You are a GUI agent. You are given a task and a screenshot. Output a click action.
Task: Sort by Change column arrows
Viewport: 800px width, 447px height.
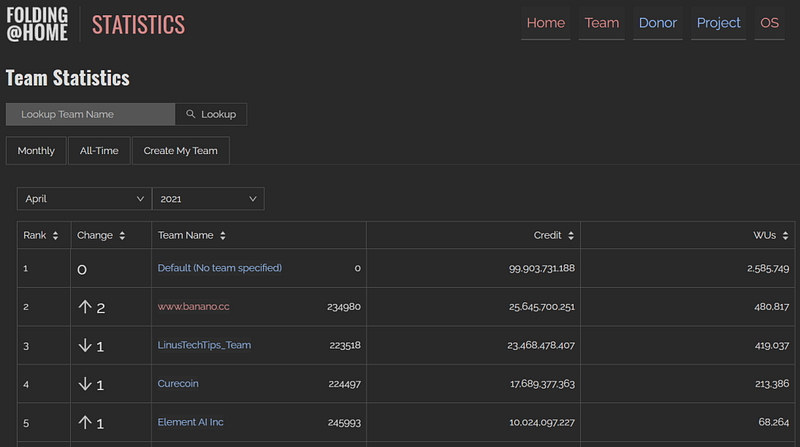click(x=122, y=235)
